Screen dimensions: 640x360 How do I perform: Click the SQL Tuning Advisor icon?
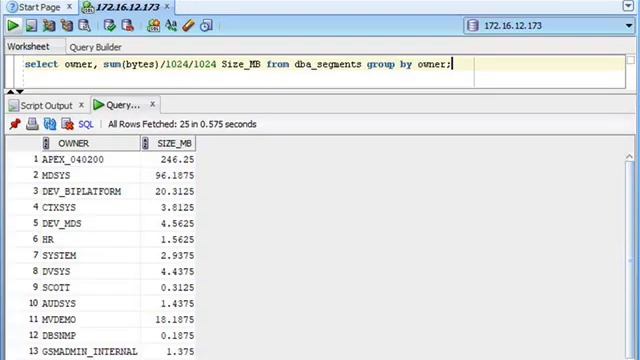(84, 26)
